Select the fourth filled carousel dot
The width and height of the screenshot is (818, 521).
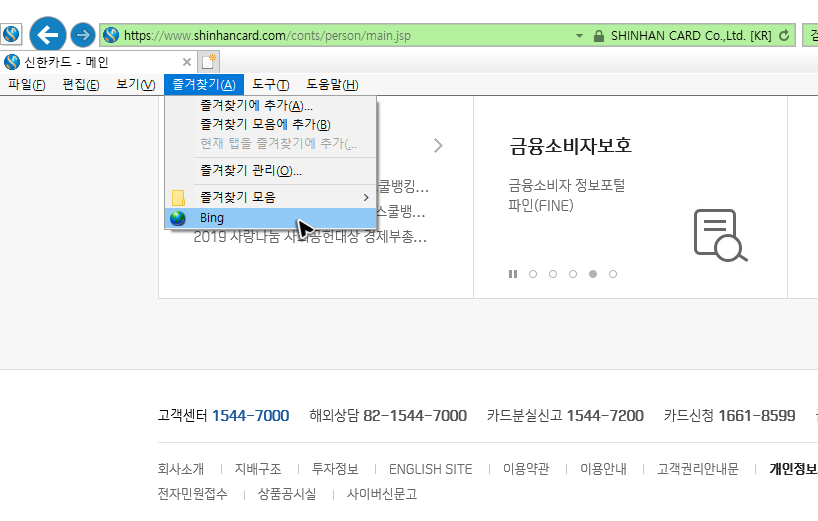pos(593,274)
